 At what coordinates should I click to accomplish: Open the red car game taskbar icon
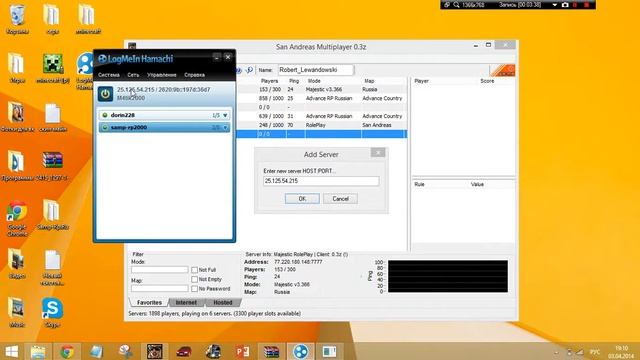pyautogui.click(x=184, y=351)
